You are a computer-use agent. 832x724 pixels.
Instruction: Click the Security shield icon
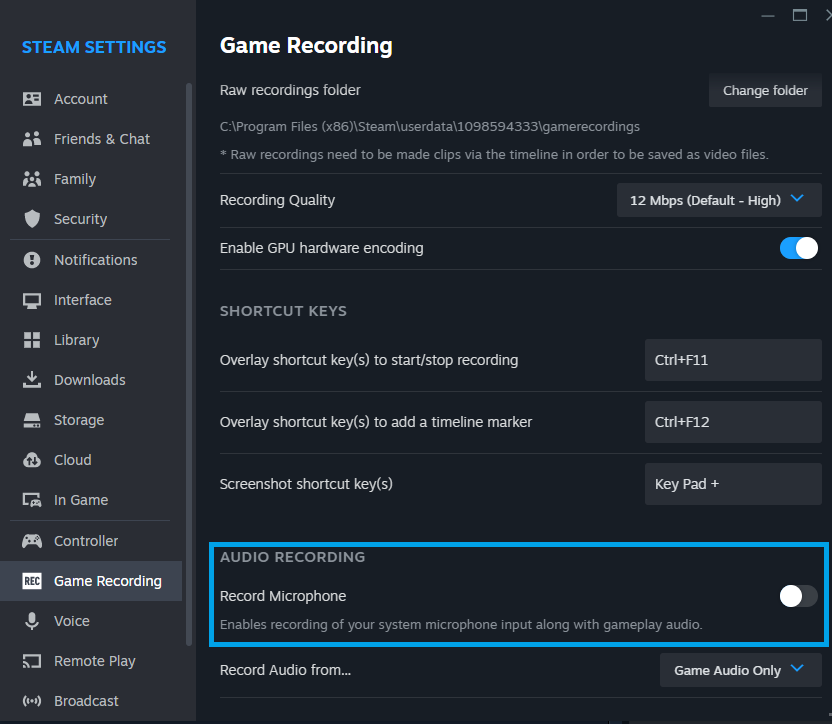(32, 219)
